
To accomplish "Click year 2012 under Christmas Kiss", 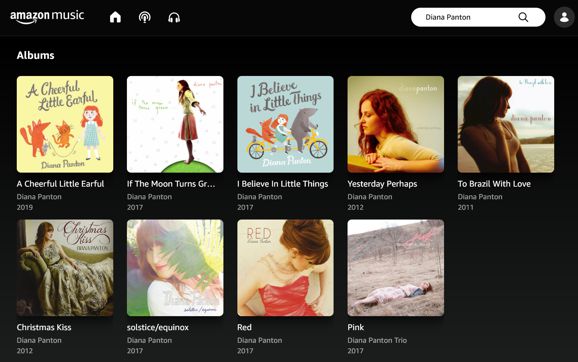I will [25, 351].
